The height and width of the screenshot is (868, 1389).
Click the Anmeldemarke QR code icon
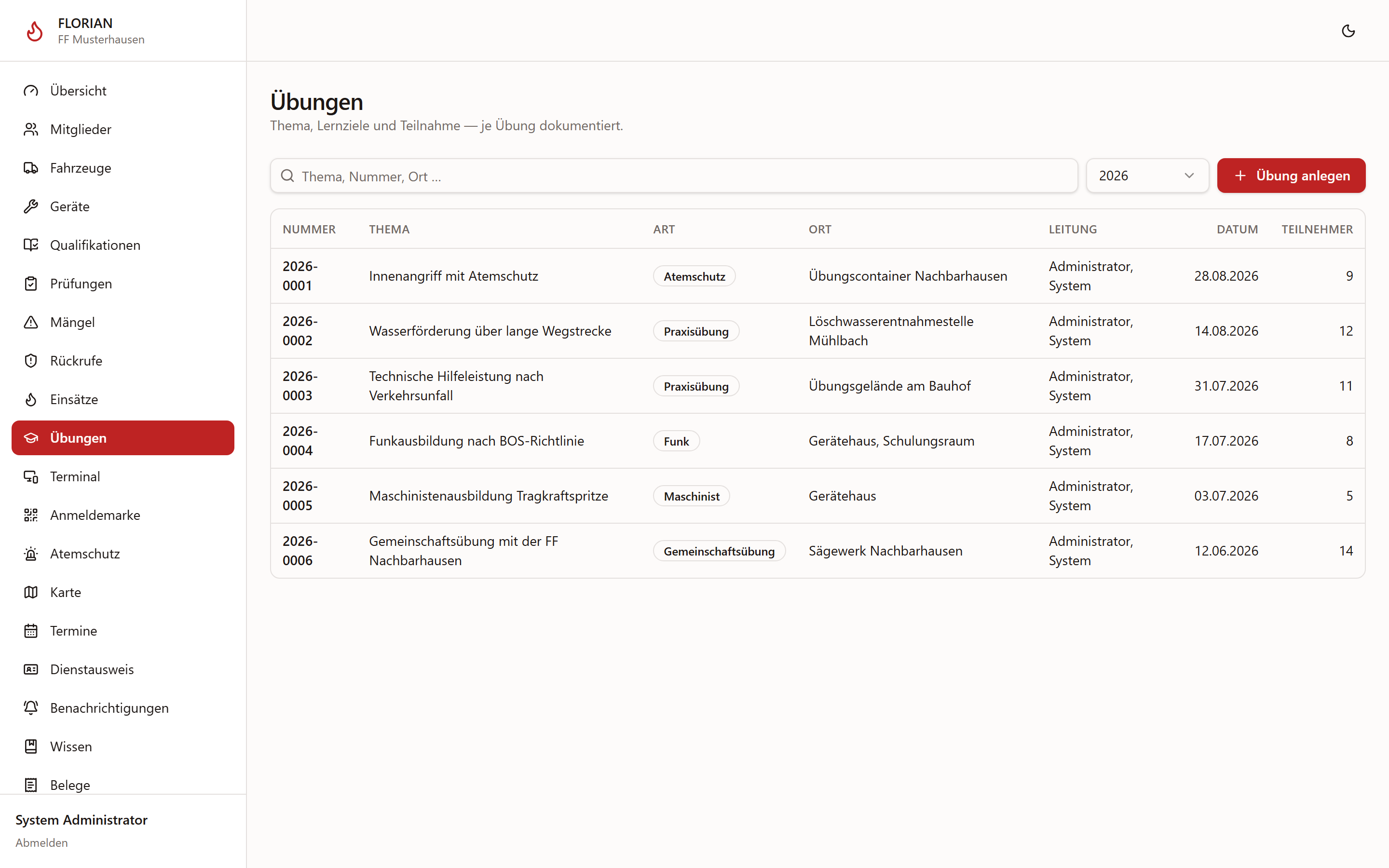pyautogui.click(x=31, y=515)
